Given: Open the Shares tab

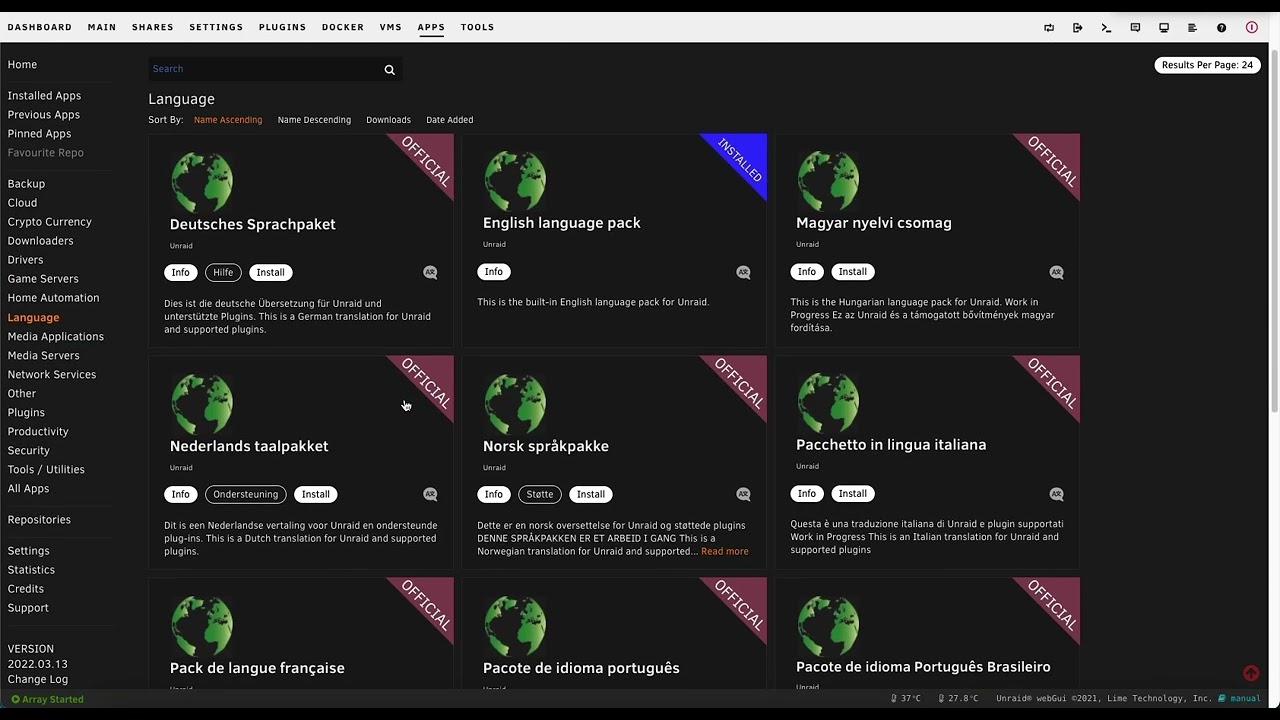Looking at the screenshot, I should (x=153, y=27).
